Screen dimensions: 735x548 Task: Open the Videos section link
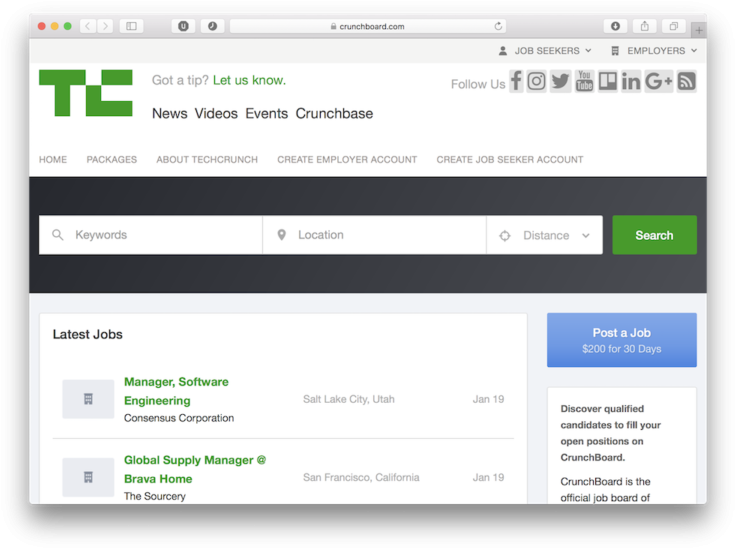click(216, 113)
